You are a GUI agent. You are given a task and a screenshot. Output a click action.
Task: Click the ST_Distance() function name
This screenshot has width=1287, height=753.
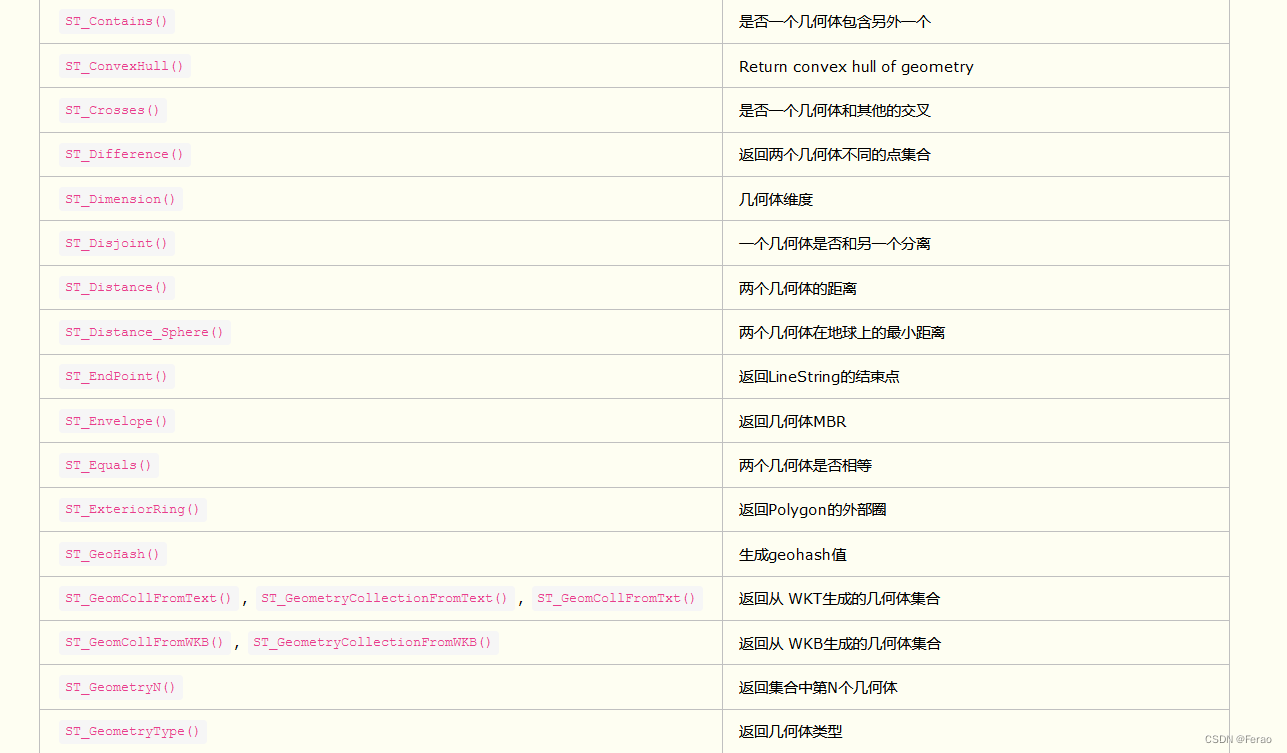[x=117, y=287]
